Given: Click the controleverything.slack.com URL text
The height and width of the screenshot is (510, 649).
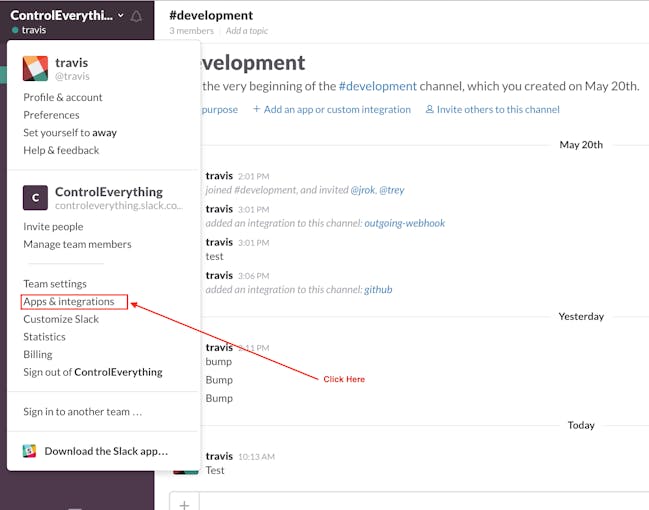Looking at the screenshot, I should pyautogui.click(x=119, y=206).
